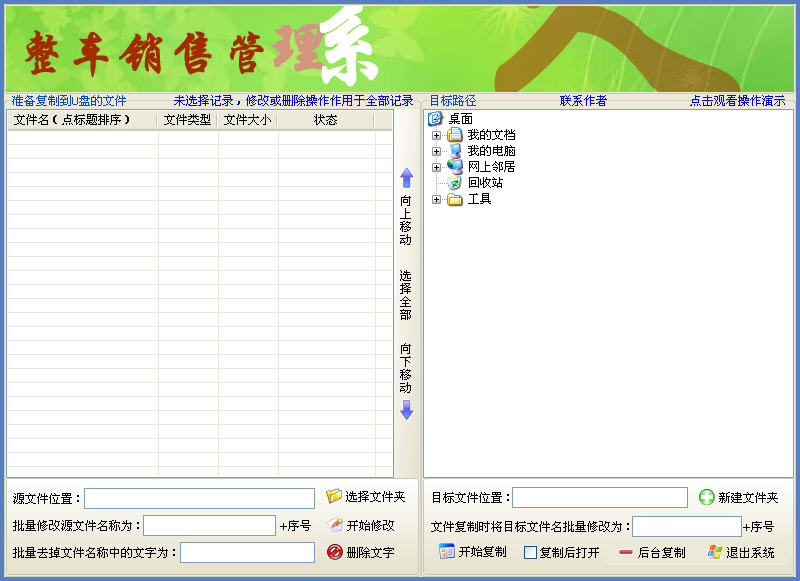
Task: Click the 后台复制 button text
Action: pos(661,552)
